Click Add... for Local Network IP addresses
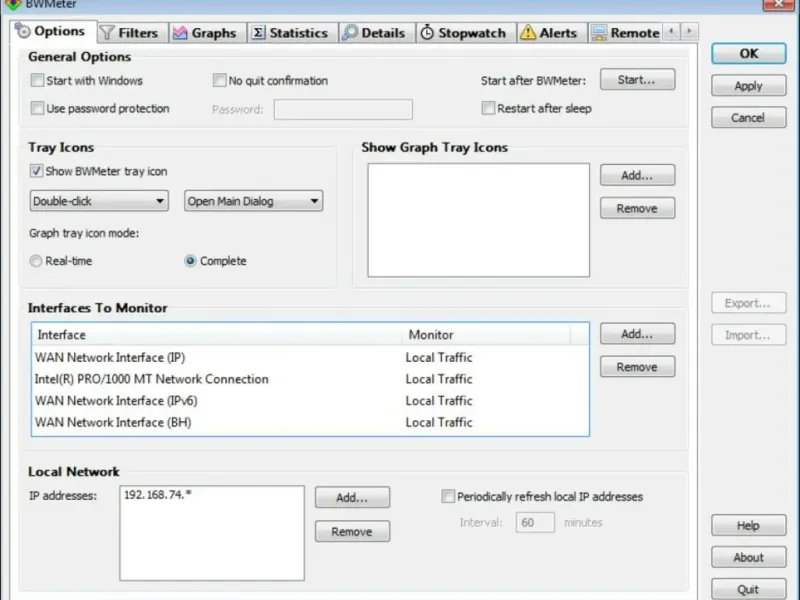This screenshot has width=800, height=600. 353,497
